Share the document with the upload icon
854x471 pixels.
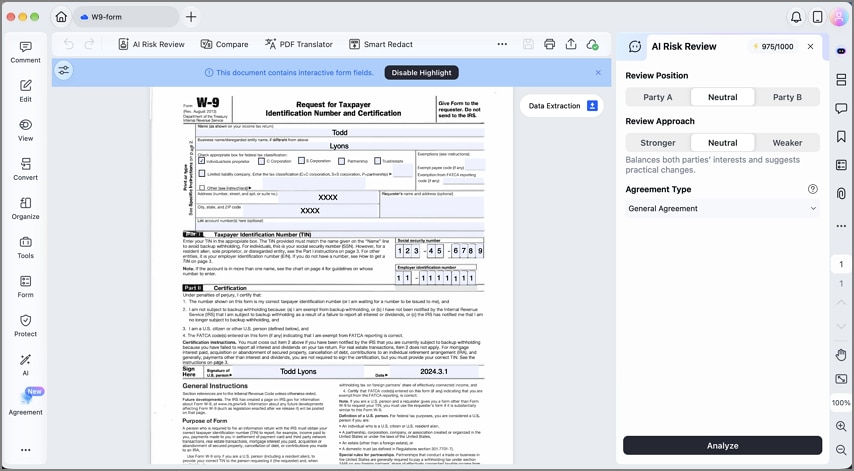571,45
